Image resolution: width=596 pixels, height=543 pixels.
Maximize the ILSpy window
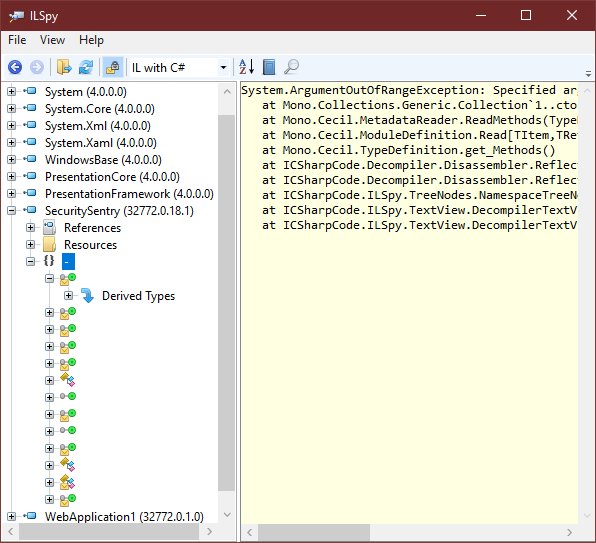526,15
